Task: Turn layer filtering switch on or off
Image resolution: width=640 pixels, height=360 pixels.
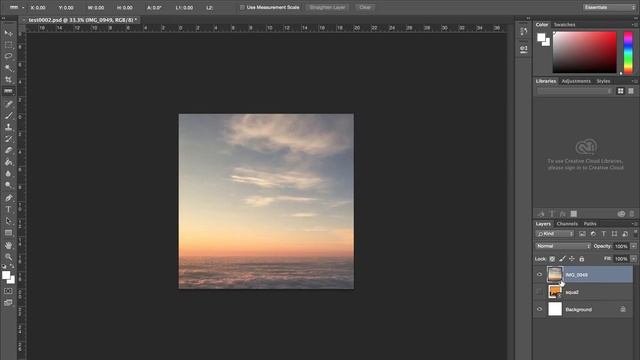Action: [635, 233]
